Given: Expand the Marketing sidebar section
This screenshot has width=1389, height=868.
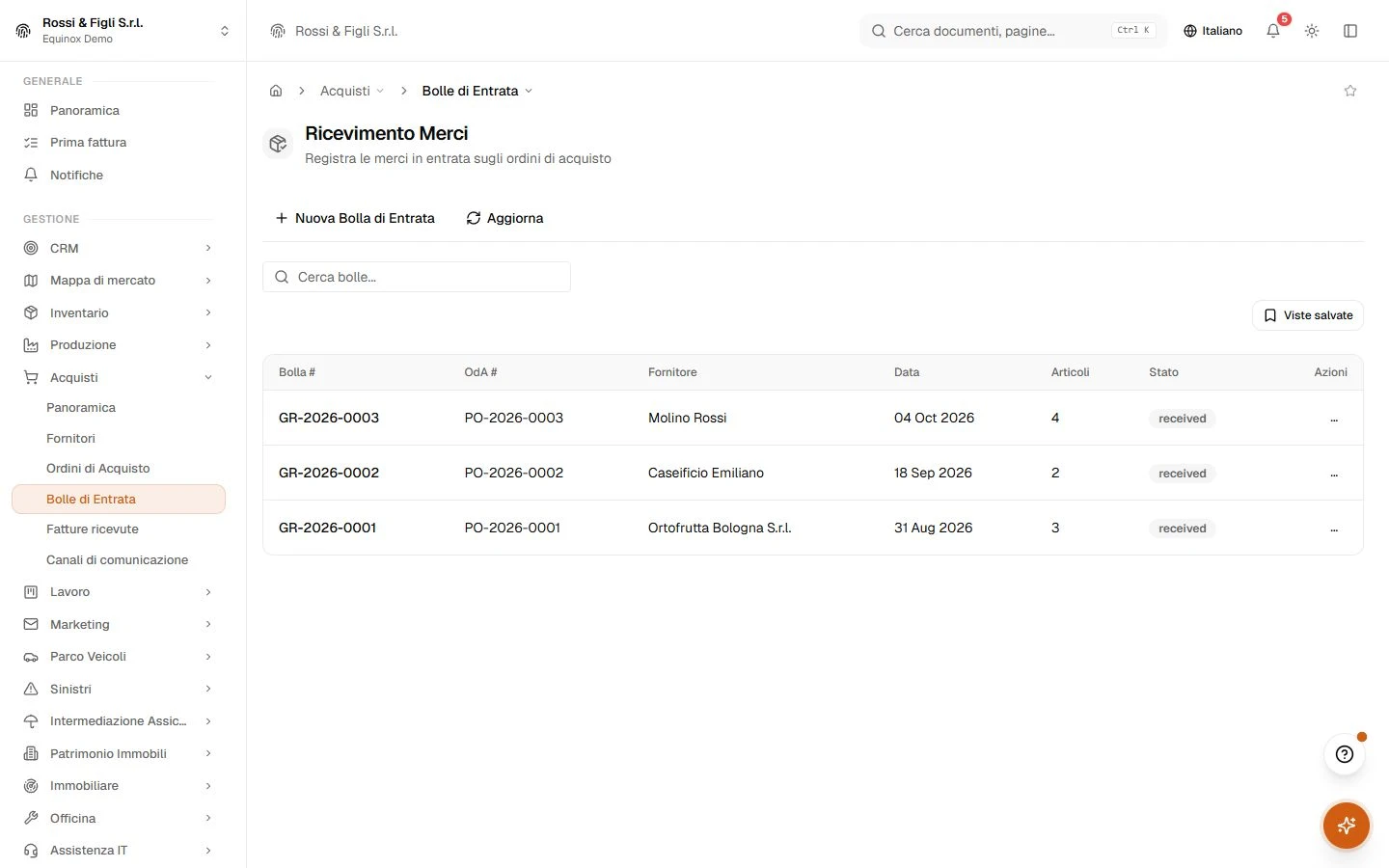Looking at the screenshot, I should coord(118,625).
